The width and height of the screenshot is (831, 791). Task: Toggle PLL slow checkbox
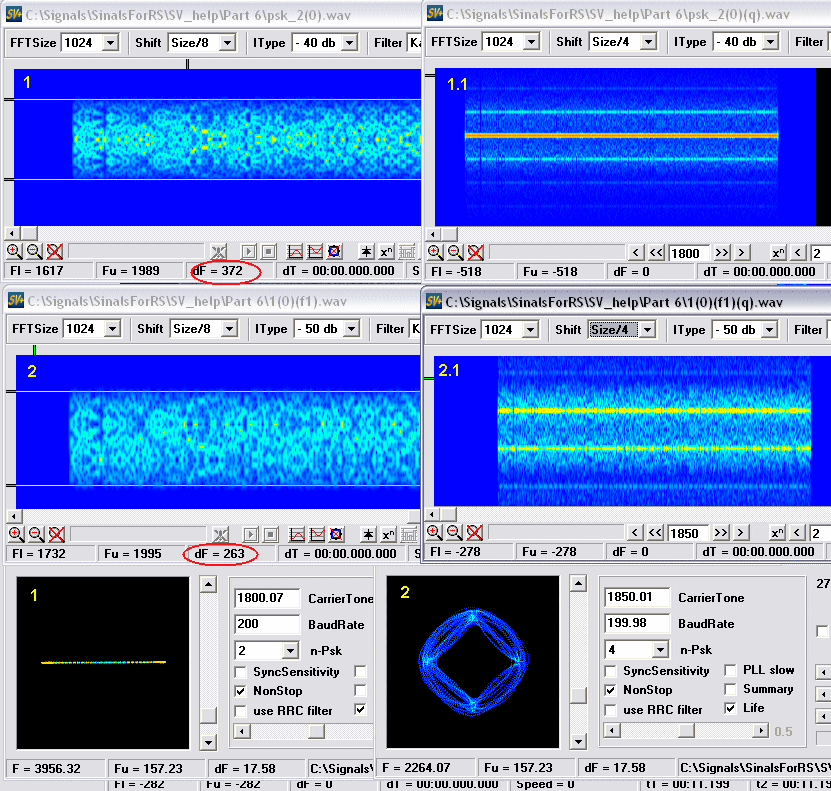point(732,671)
